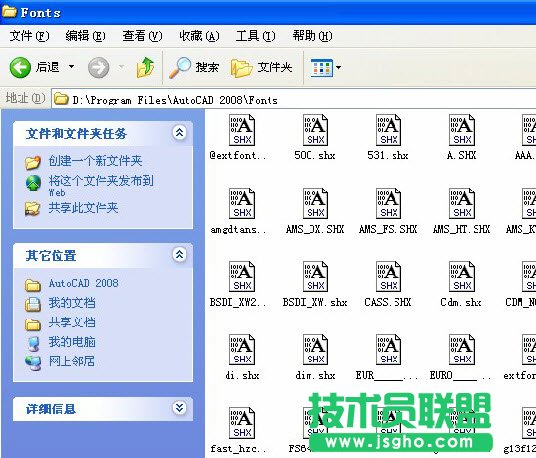Go up one folder level
The height and width of the screenshot is (458, 536).
coord(146,67)
